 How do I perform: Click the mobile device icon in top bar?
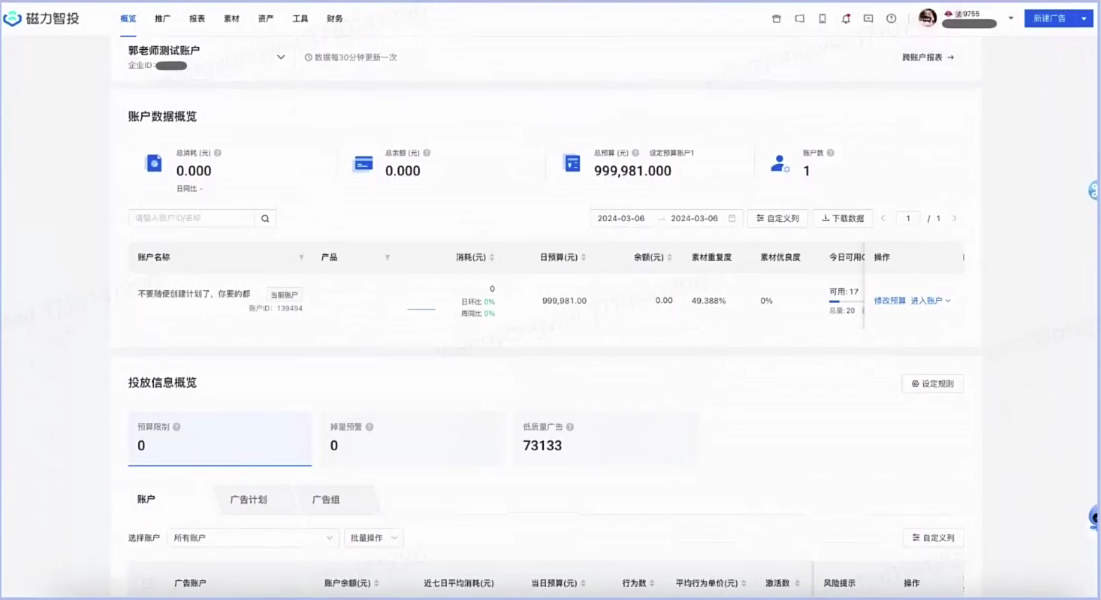[x=822, y=17]
